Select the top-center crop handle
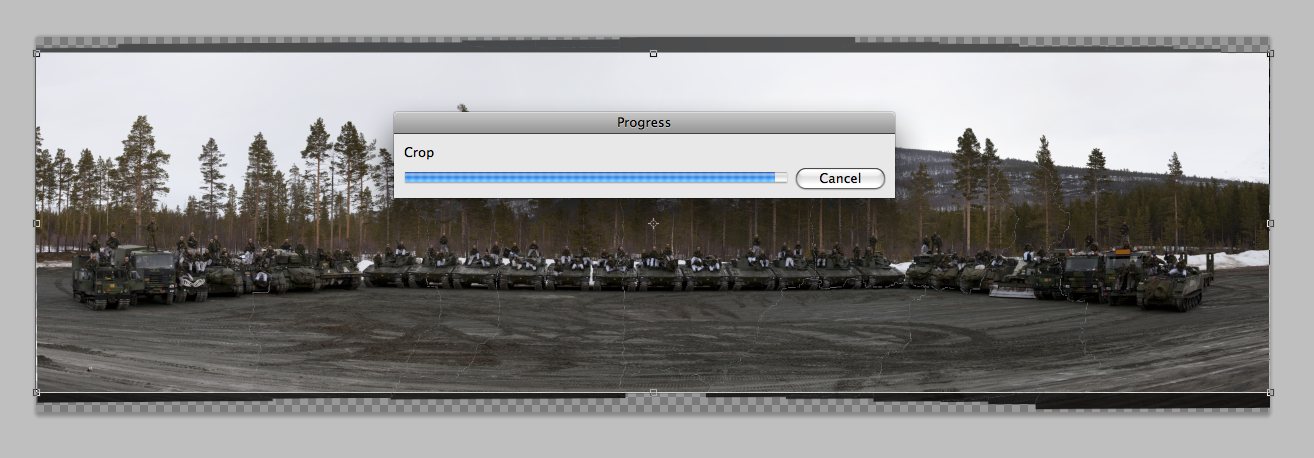1314x458 pixels. point(653,53)
